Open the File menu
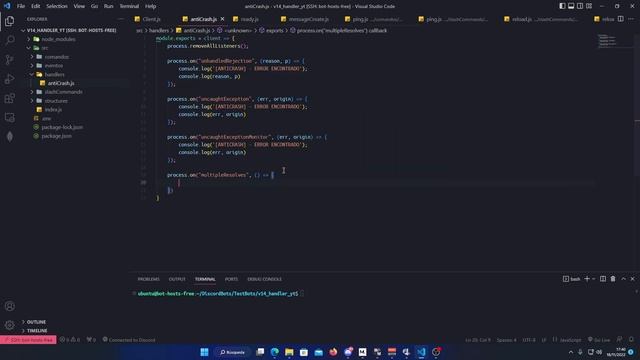The height and width of the screenshot is (360, 640). (21, 6)
